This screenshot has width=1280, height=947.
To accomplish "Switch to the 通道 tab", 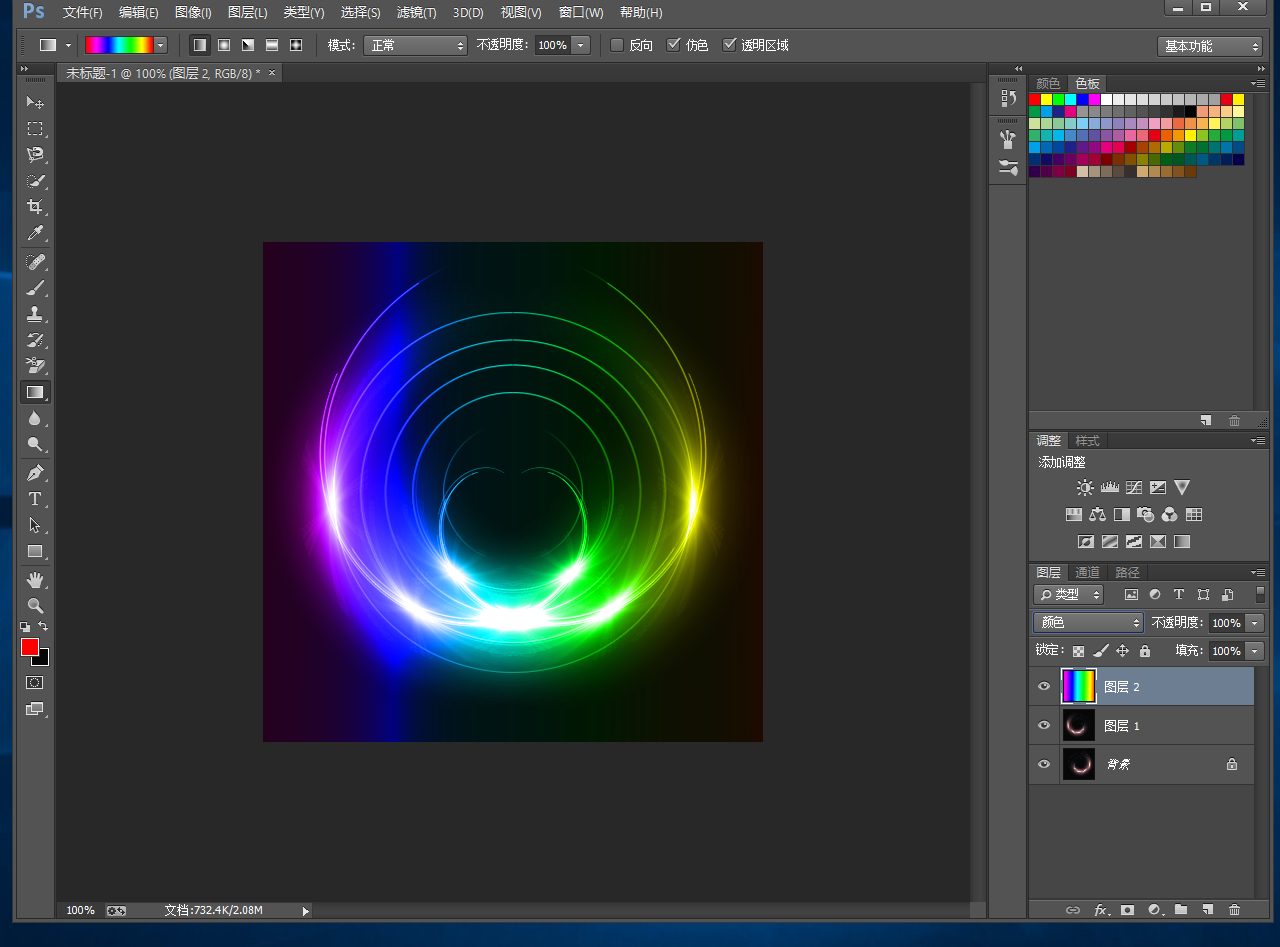I will pos(1088,572).
